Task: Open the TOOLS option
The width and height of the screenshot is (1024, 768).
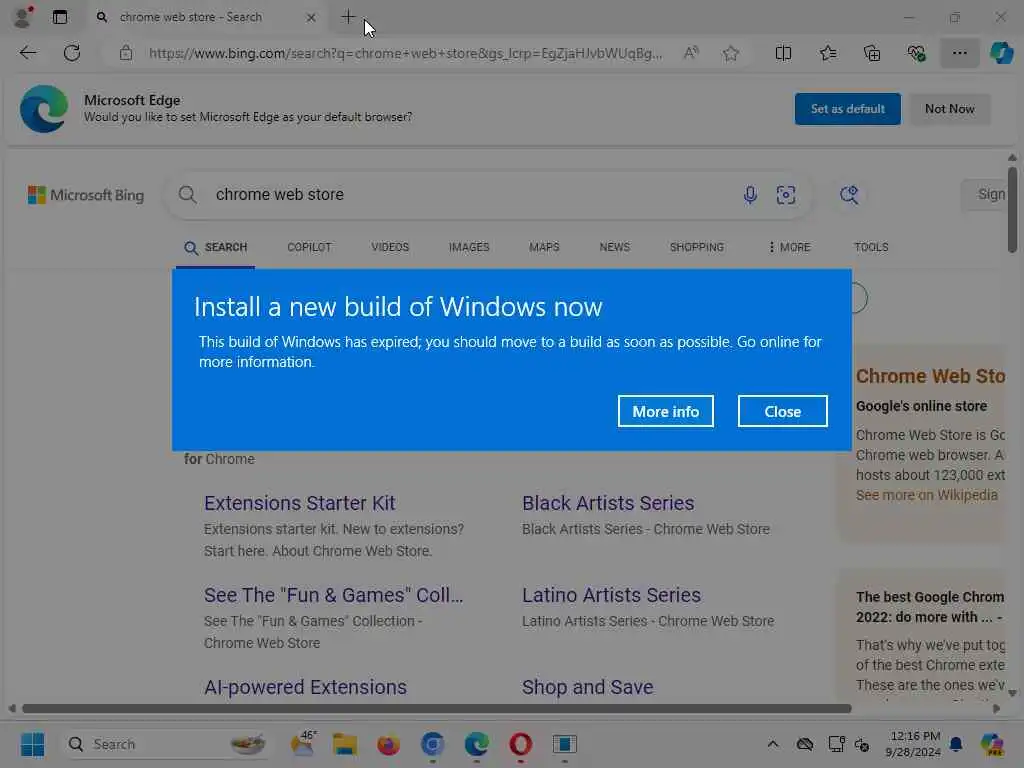Action: point(871,248)
